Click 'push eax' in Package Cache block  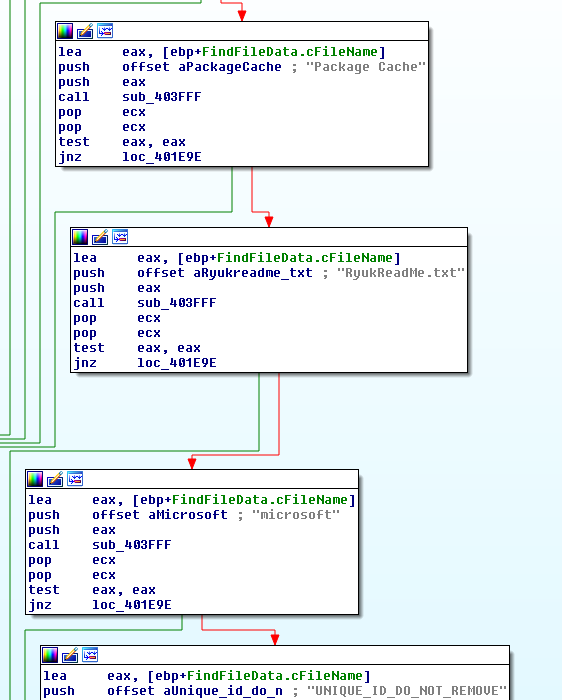click(x=102, y=82)
